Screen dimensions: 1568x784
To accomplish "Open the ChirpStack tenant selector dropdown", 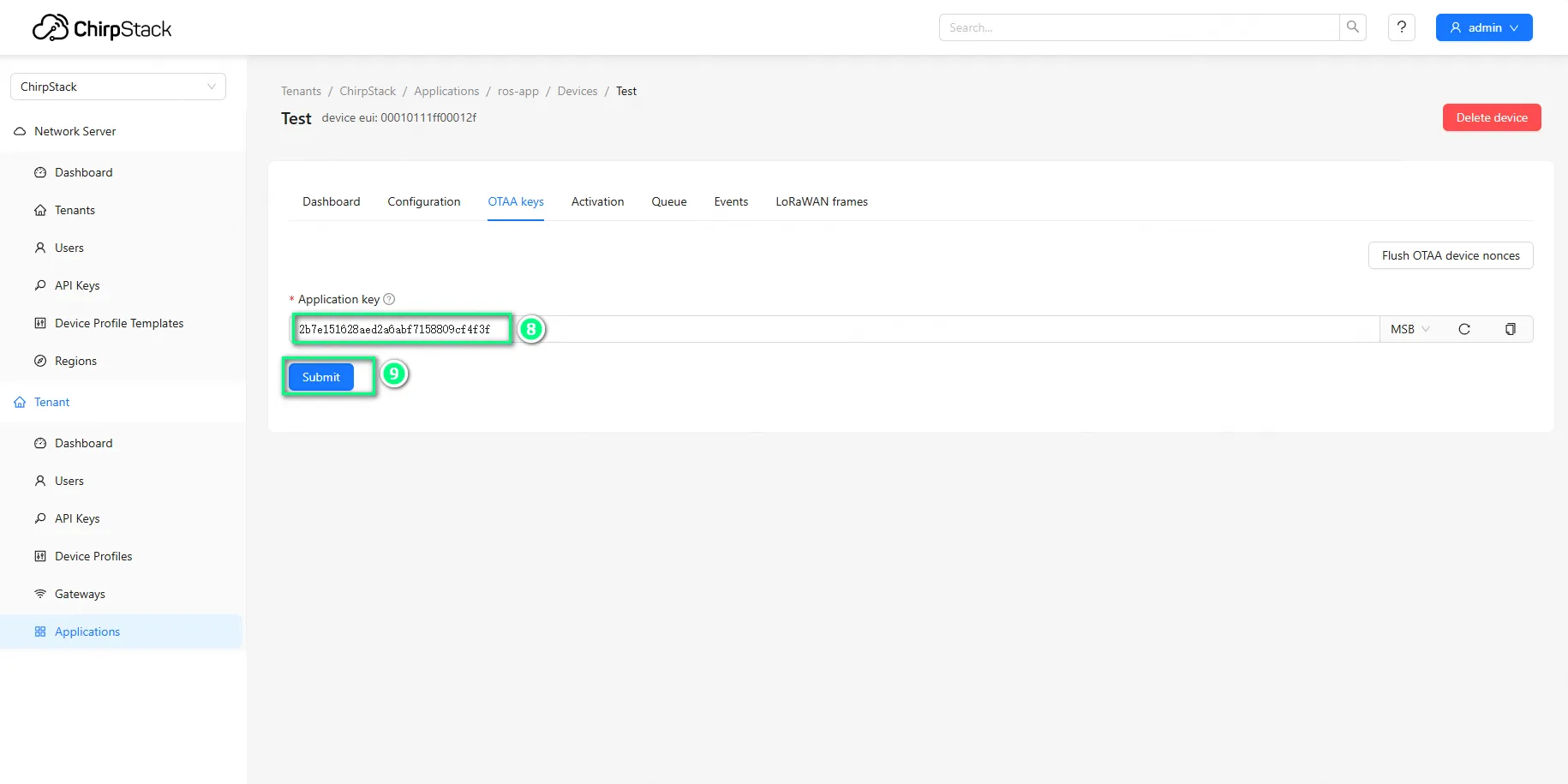I will pos(118,87).
